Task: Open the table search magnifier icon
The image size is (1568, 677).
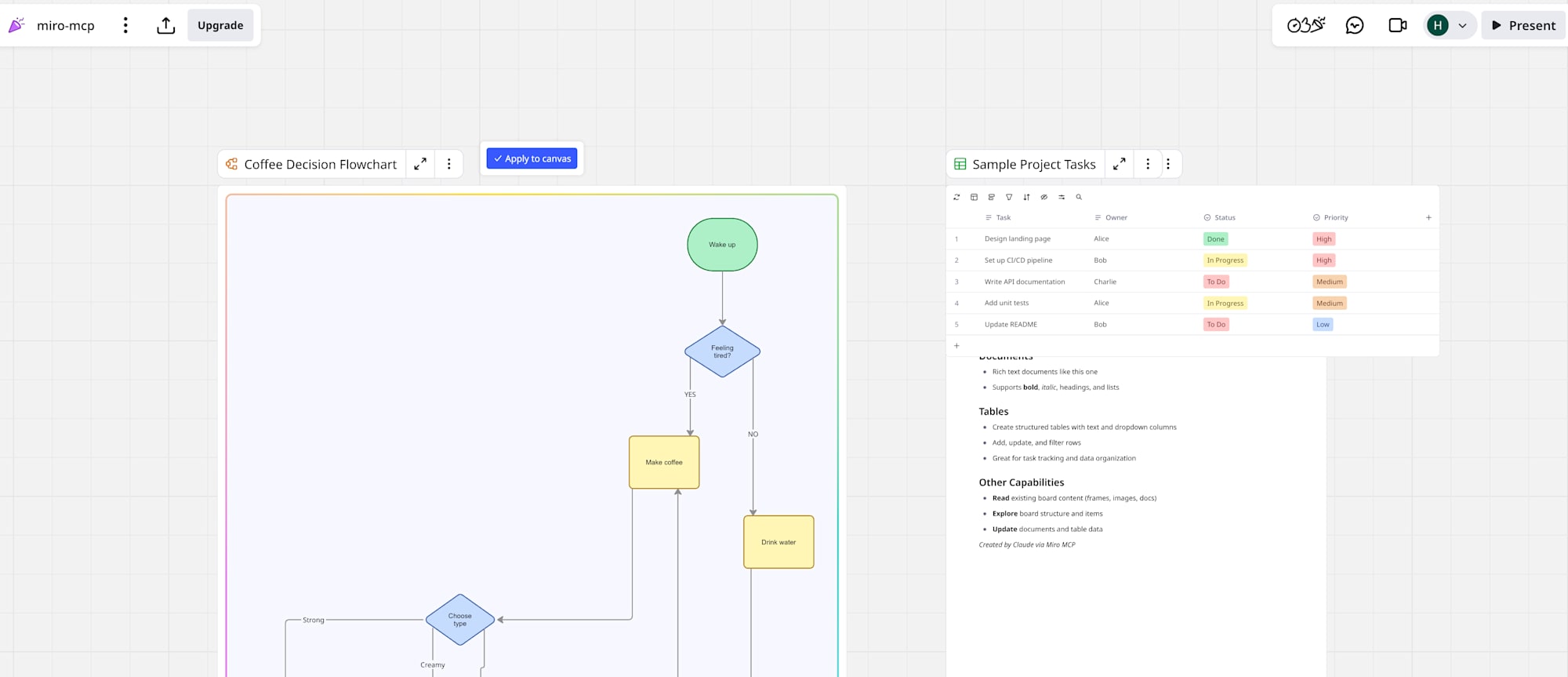Action: (x=1079, y=197)
